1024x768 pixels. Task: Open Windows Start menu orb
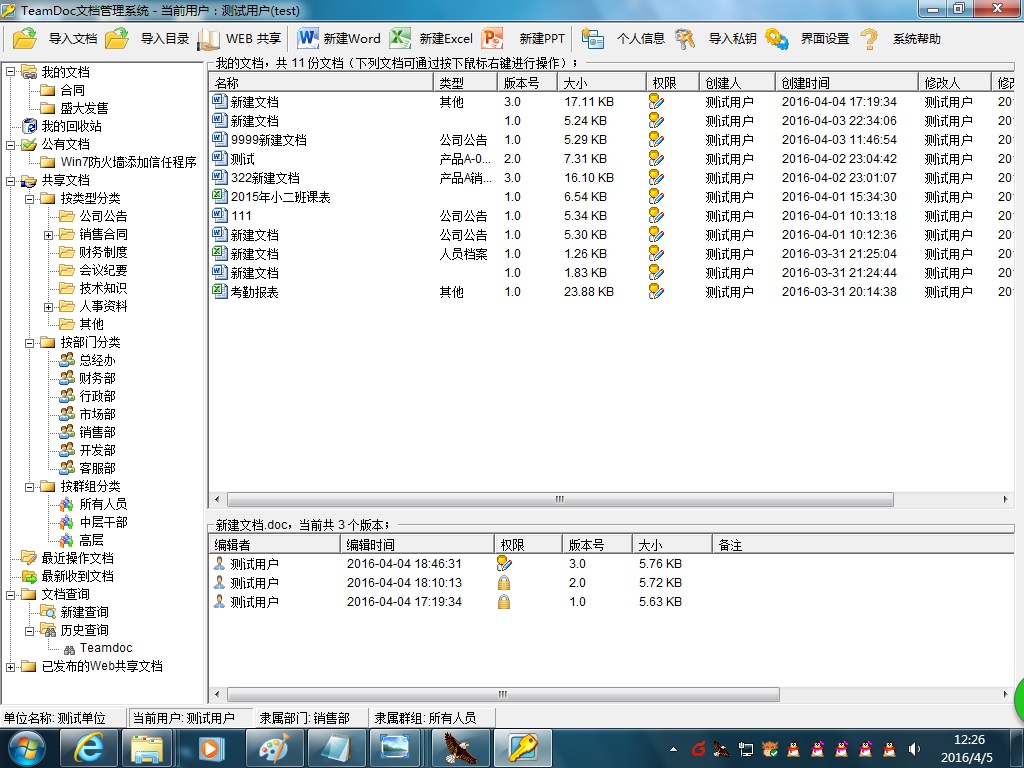tap(27, 748)
